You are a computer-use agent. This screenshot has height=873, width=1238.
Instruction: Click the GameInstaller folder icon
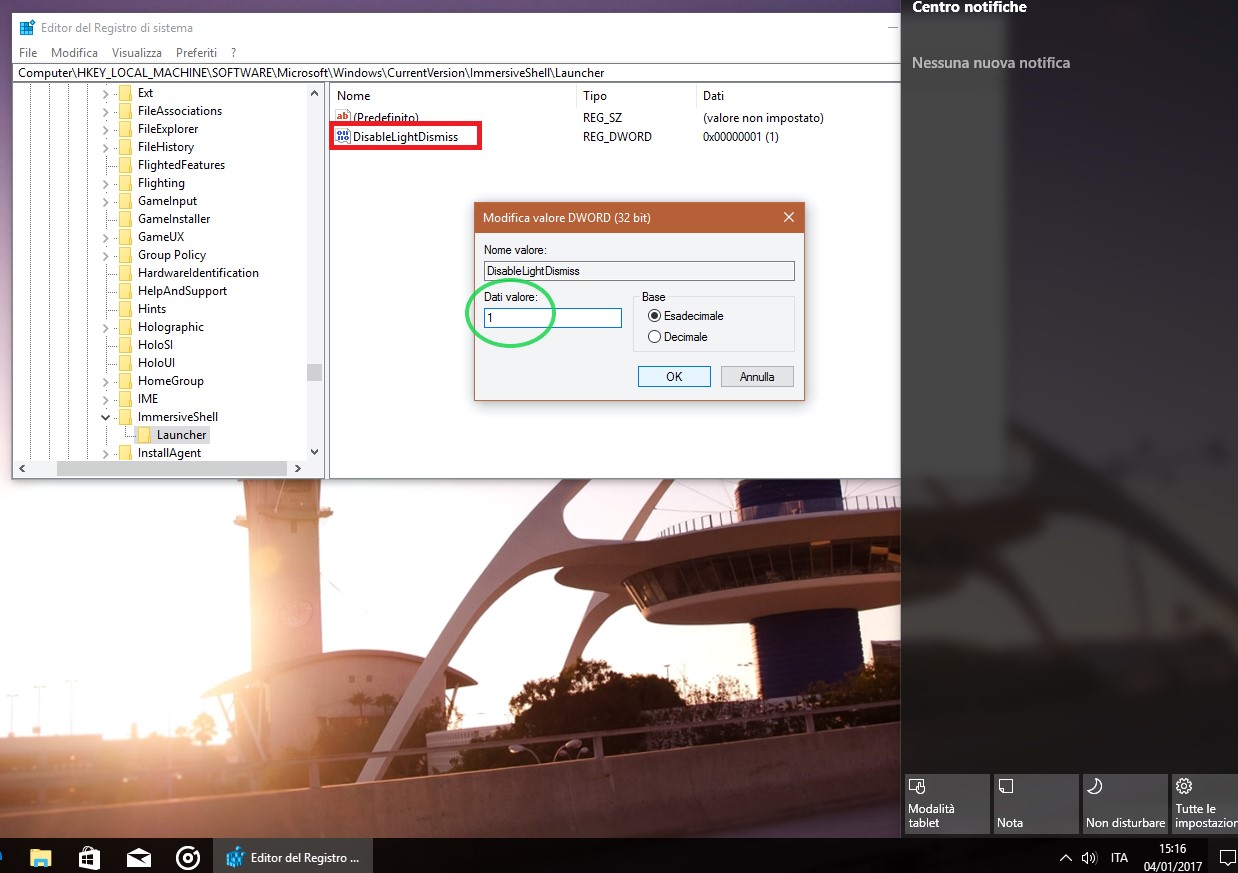(125, 219)
